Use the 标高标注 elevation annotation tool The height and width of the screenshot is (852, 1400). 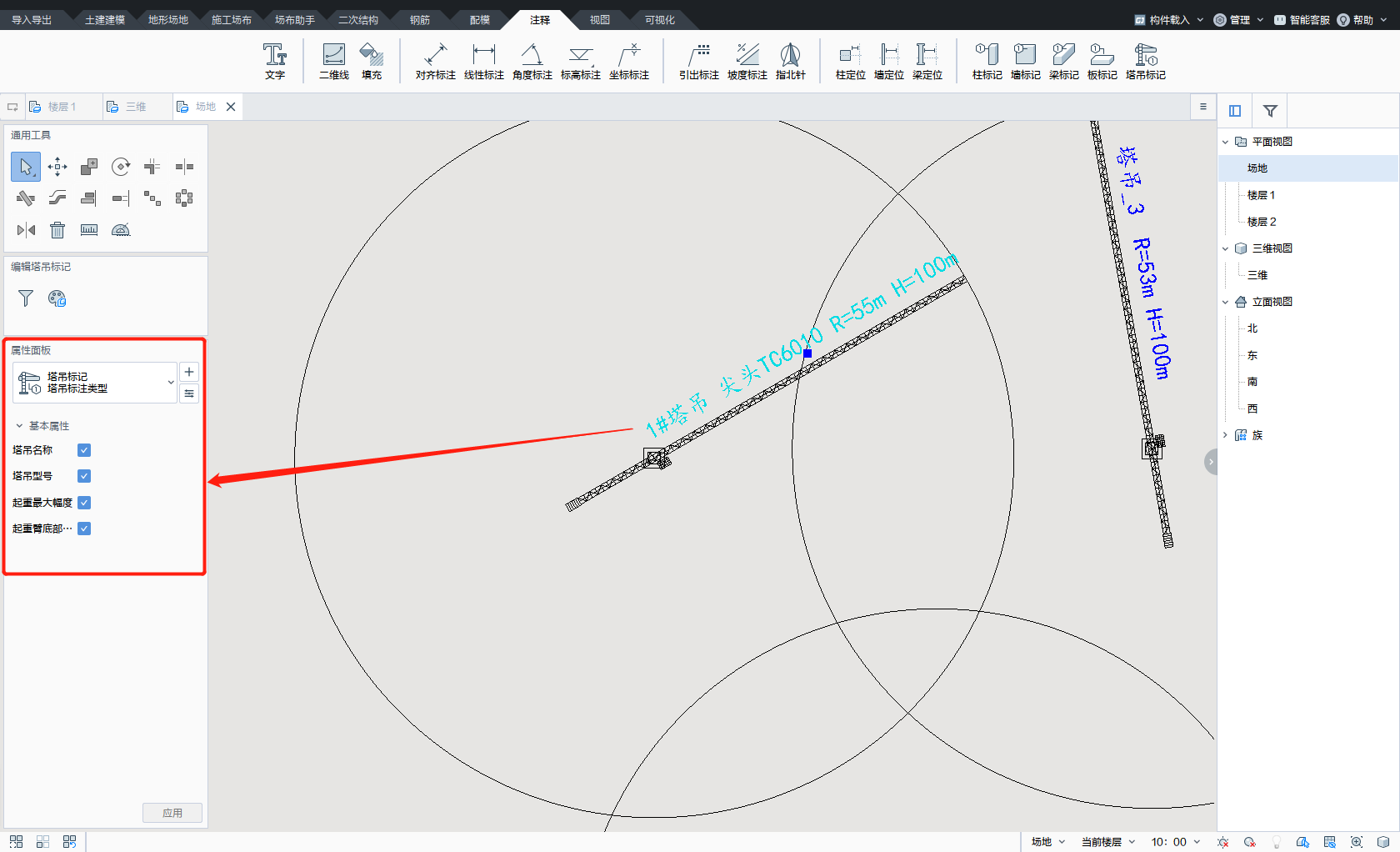[580, 62]
